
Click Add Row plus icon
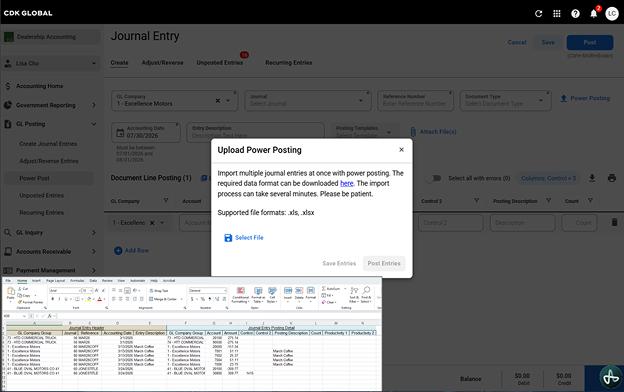[118, 250]
